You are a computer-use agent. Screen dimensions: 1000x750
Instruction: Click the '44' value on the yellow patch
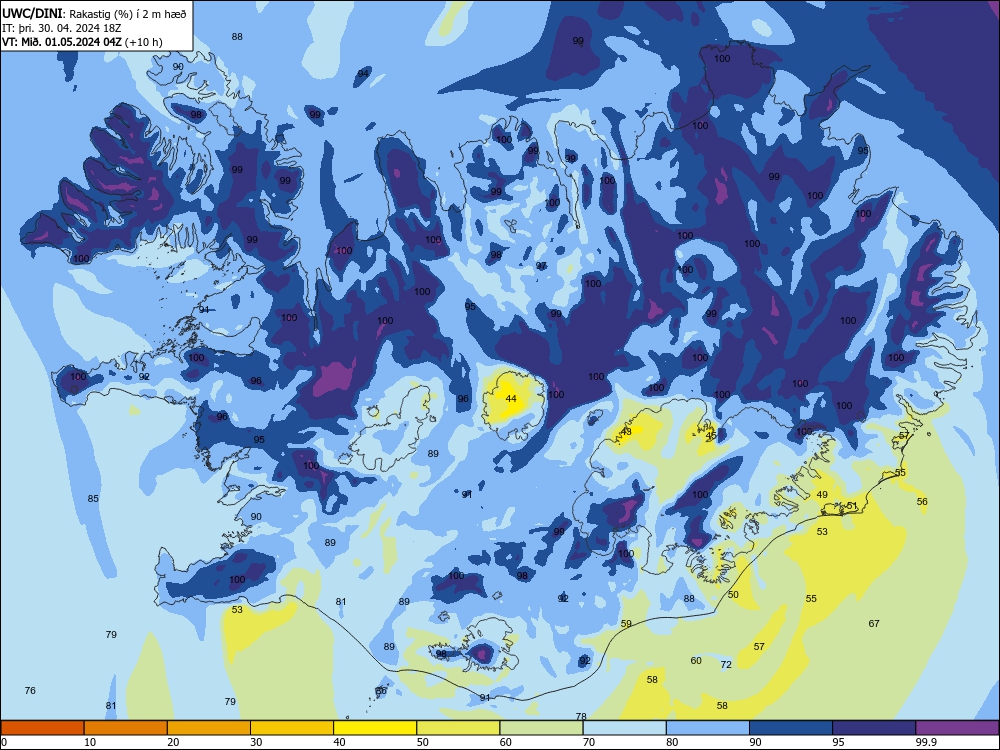511,399
